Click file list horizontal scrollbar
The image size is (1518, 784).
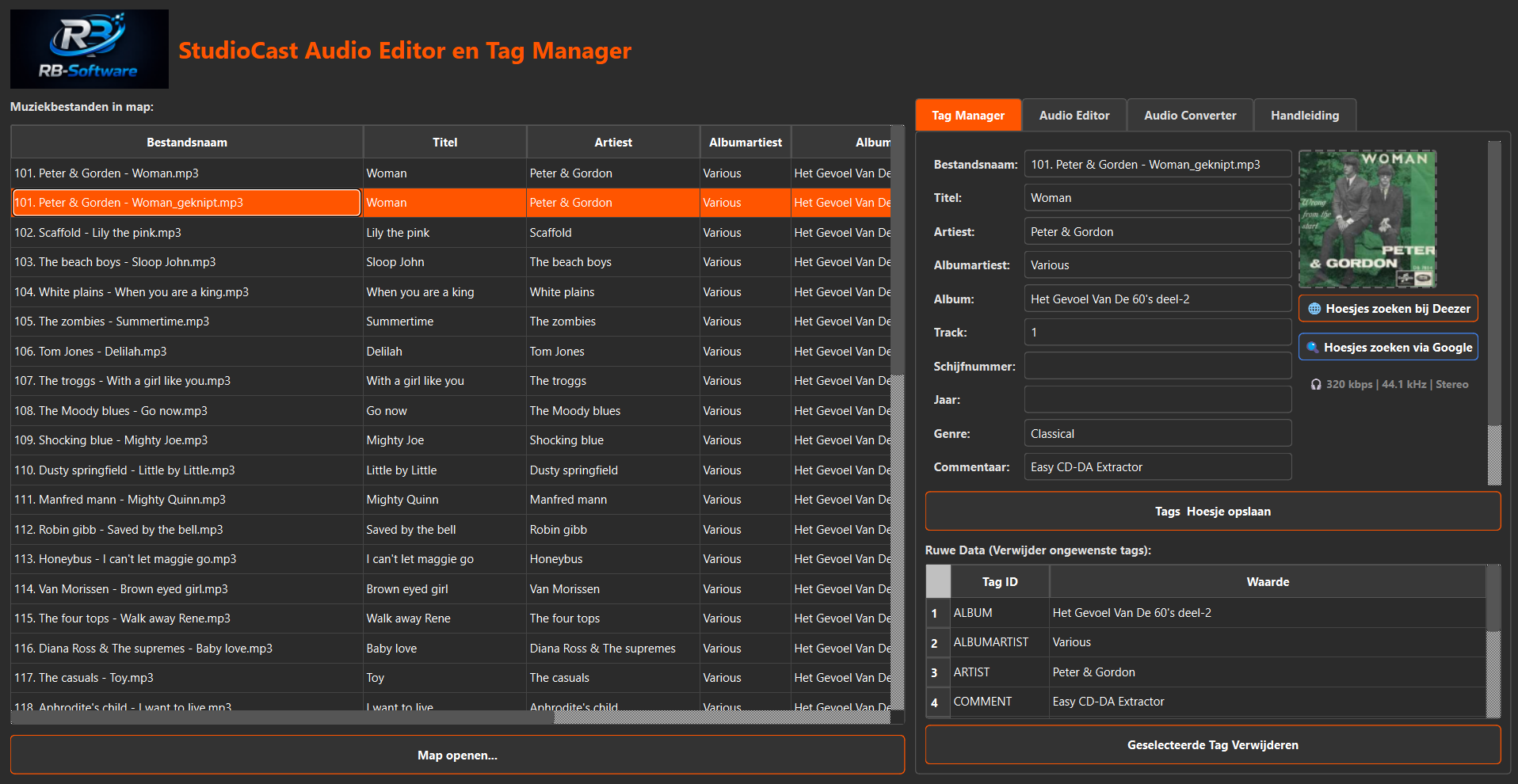point(451,717)
